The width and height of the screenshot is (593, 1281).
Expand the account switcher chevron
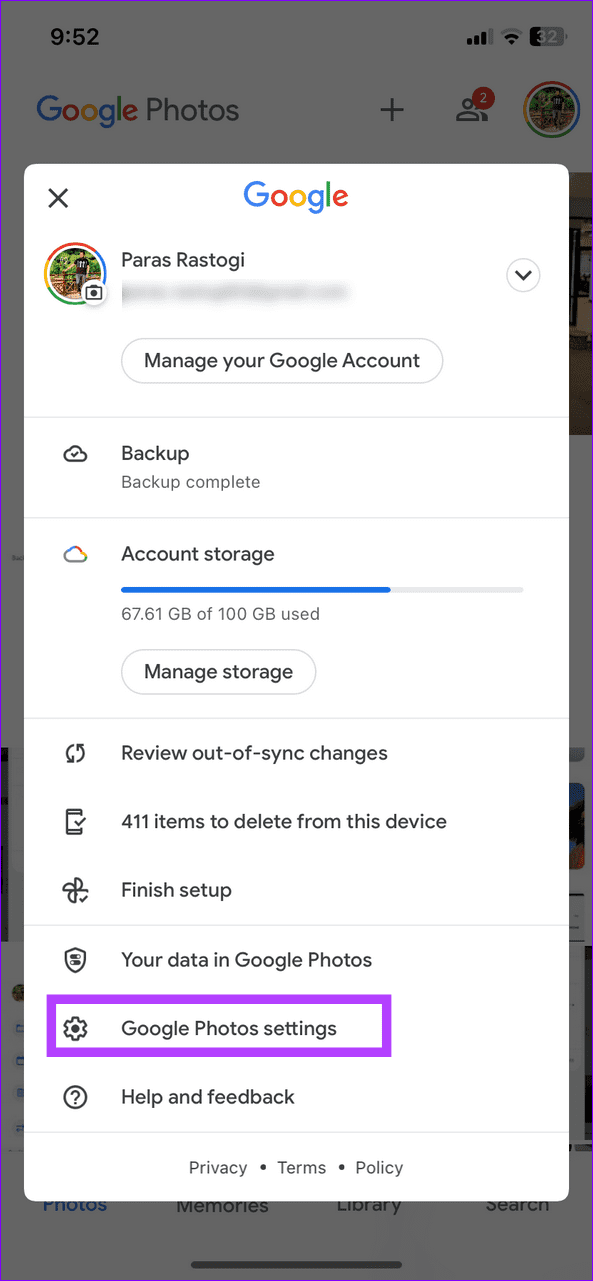523,274
